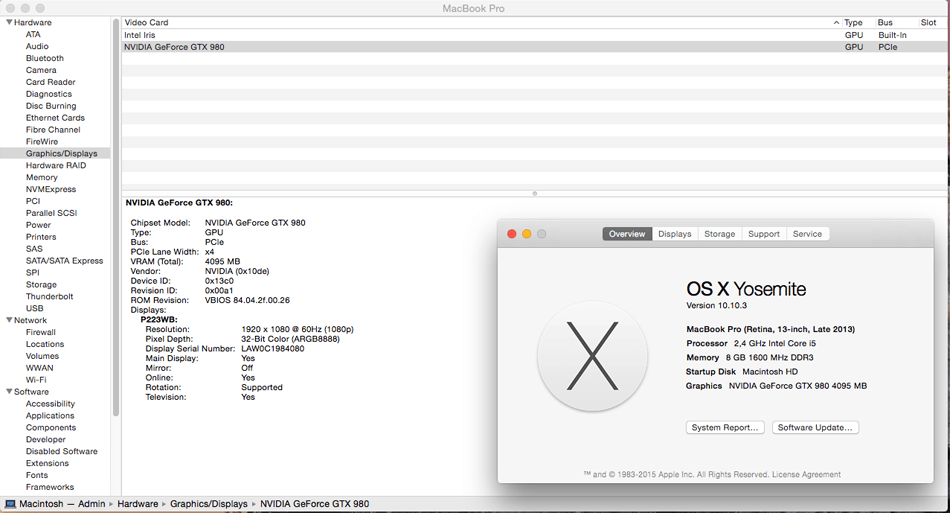The height and width of the screenshot is (513, 950).
Task: Switch to the Displays tab
Action: click(674, 234)
